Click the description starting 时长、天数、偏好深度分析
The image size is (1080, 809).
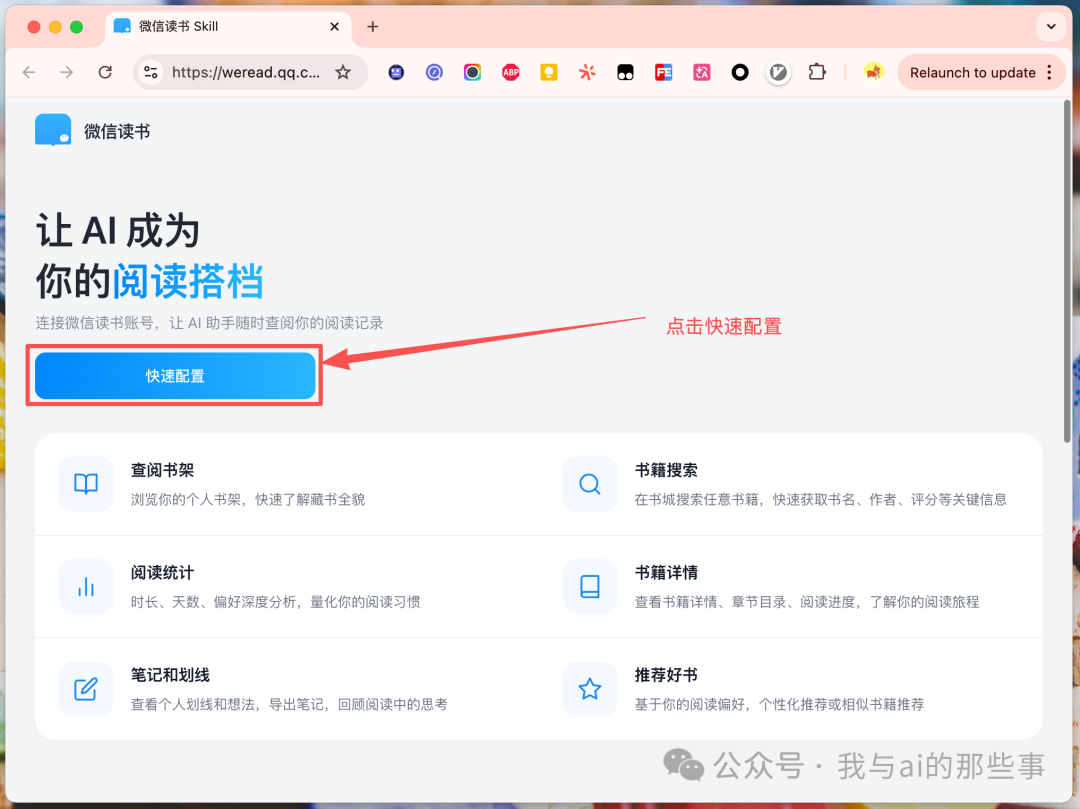[276, 602]
